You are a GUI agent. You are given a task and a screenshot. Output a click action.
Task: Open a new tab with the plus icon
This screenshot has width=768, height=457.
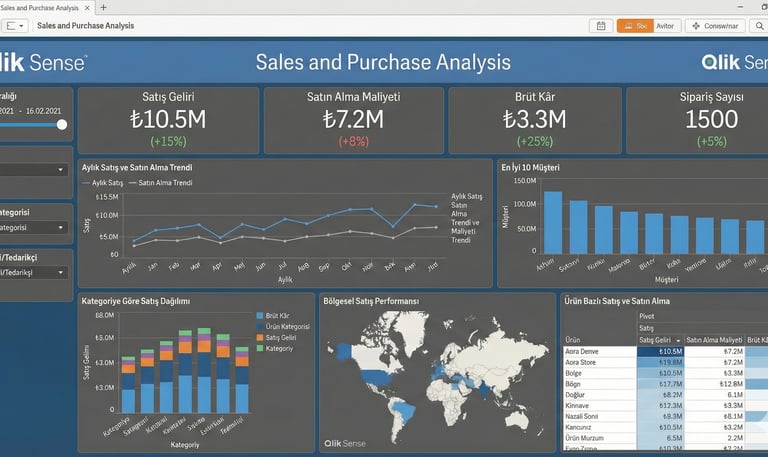pyautogui.click(x=103, y=7)
